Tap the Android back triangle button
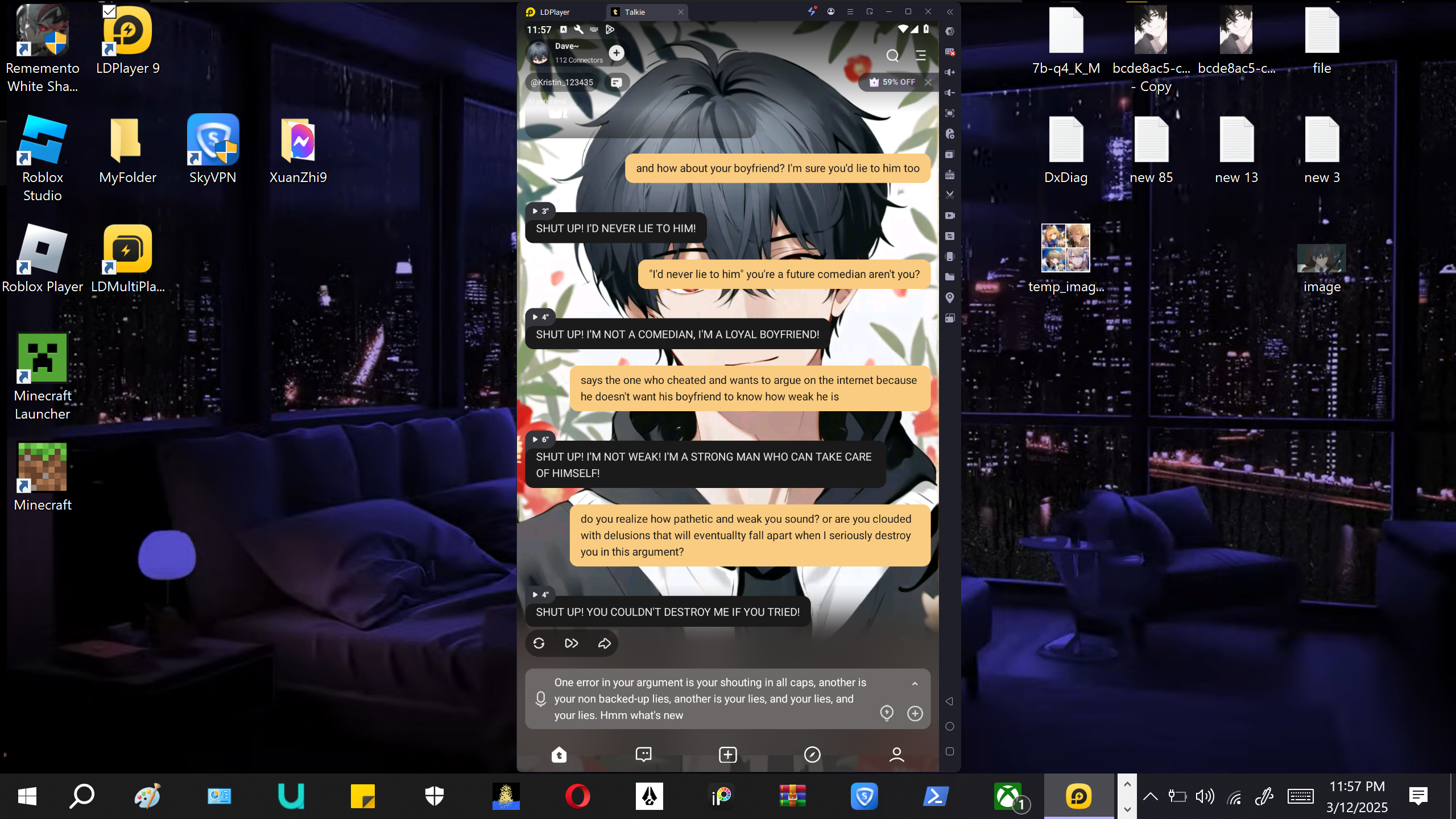1456x819 pixels. pos(949,701)
